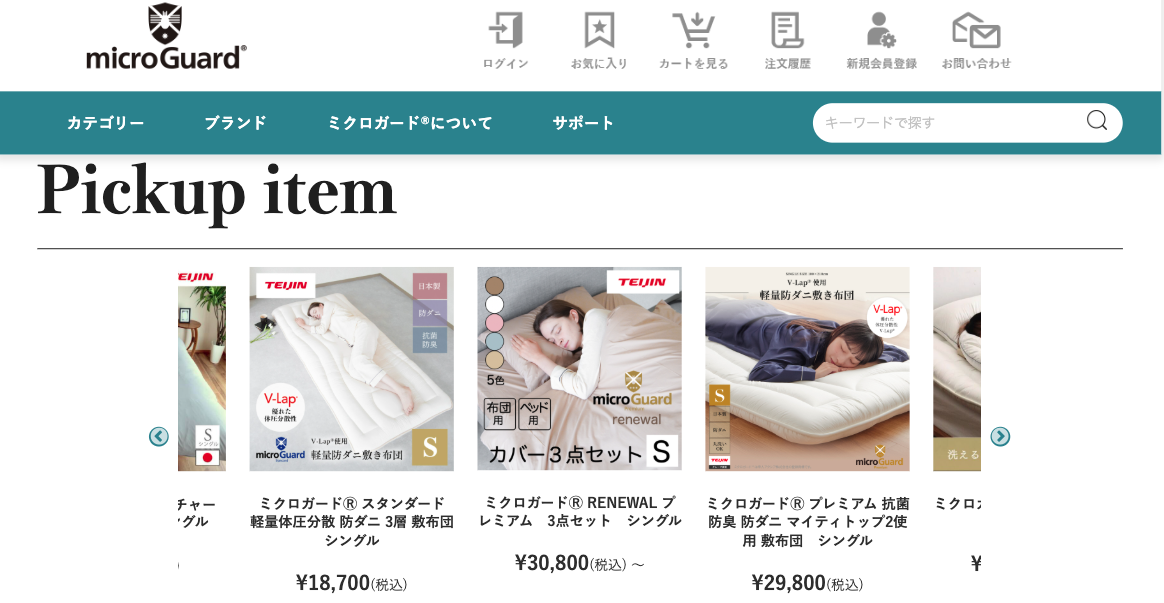Open the contact us (お問い合わせ) envelope icon
Image resolution: width=1164 pixels, height=603 pixels.
[x=976, y=41]
